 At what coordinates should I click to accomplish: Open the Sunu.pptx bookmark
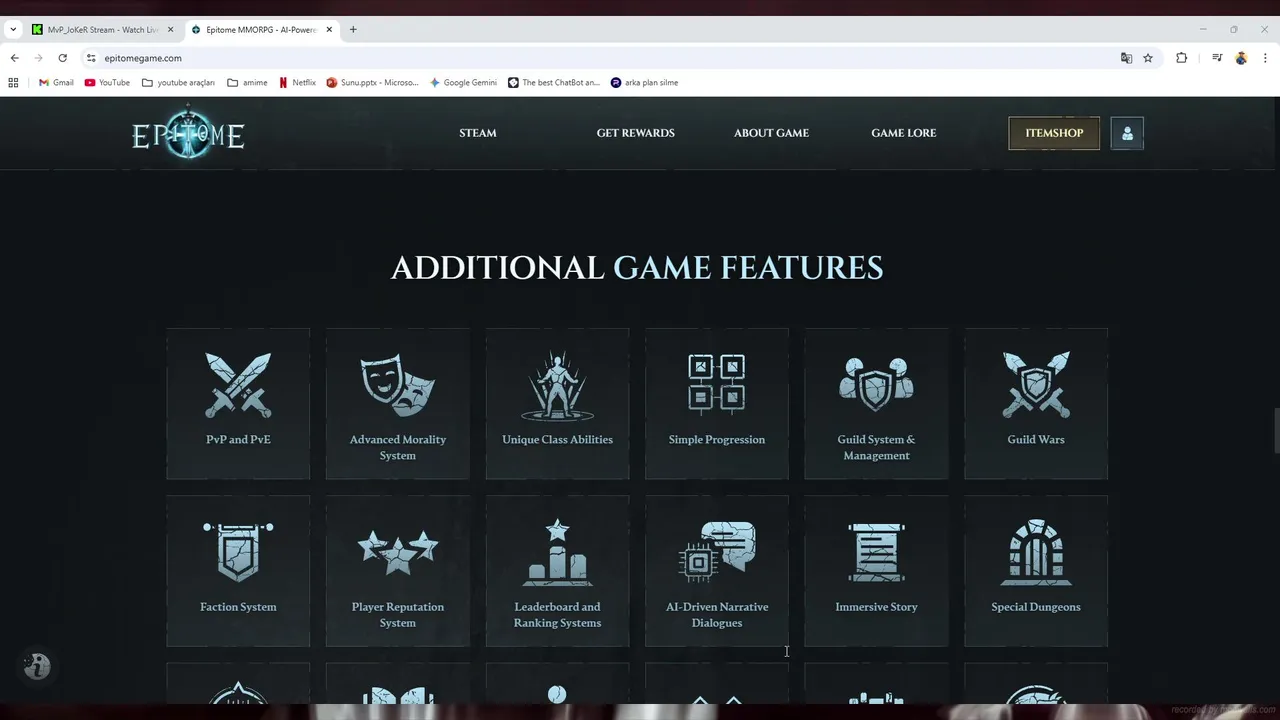[x=373, y=83]
